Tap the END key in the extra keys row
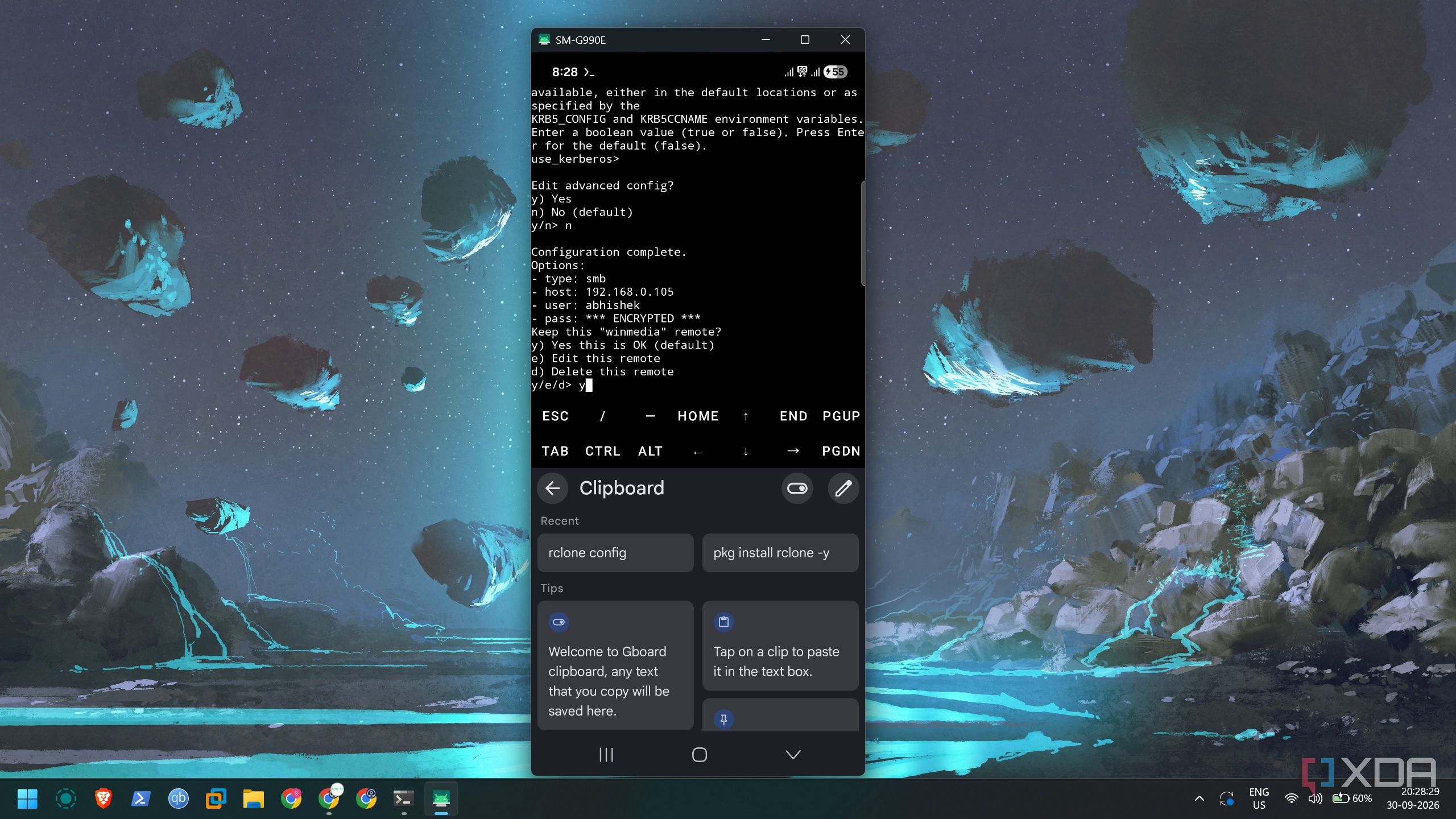The width and height of the screenshot is (1456, 819). tap(793, 416)
